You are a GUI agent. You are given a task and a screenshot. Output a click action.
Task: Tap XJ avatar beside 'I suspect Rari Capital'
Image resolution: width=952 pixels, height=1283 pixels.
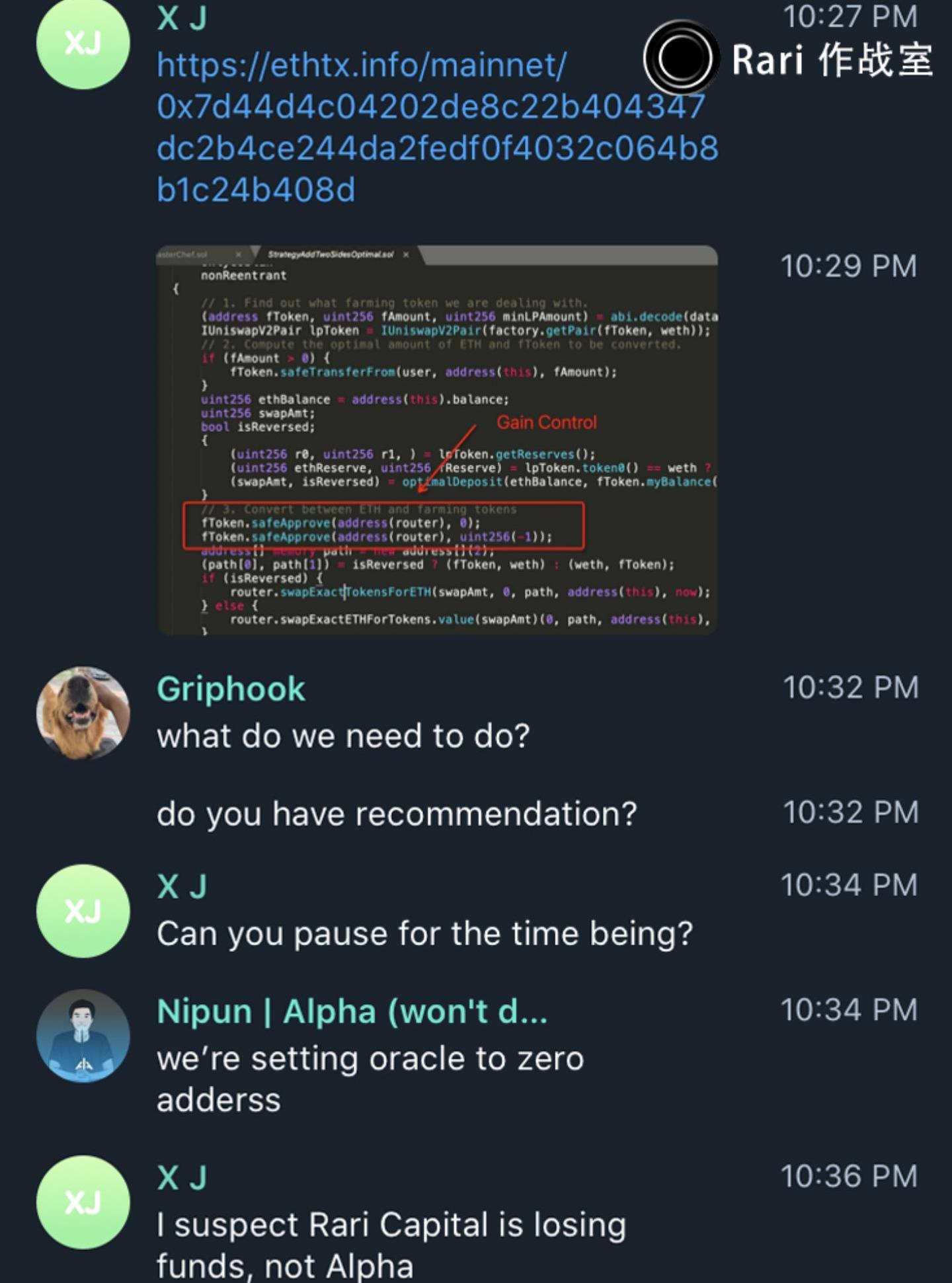(x=83, y=1202)
